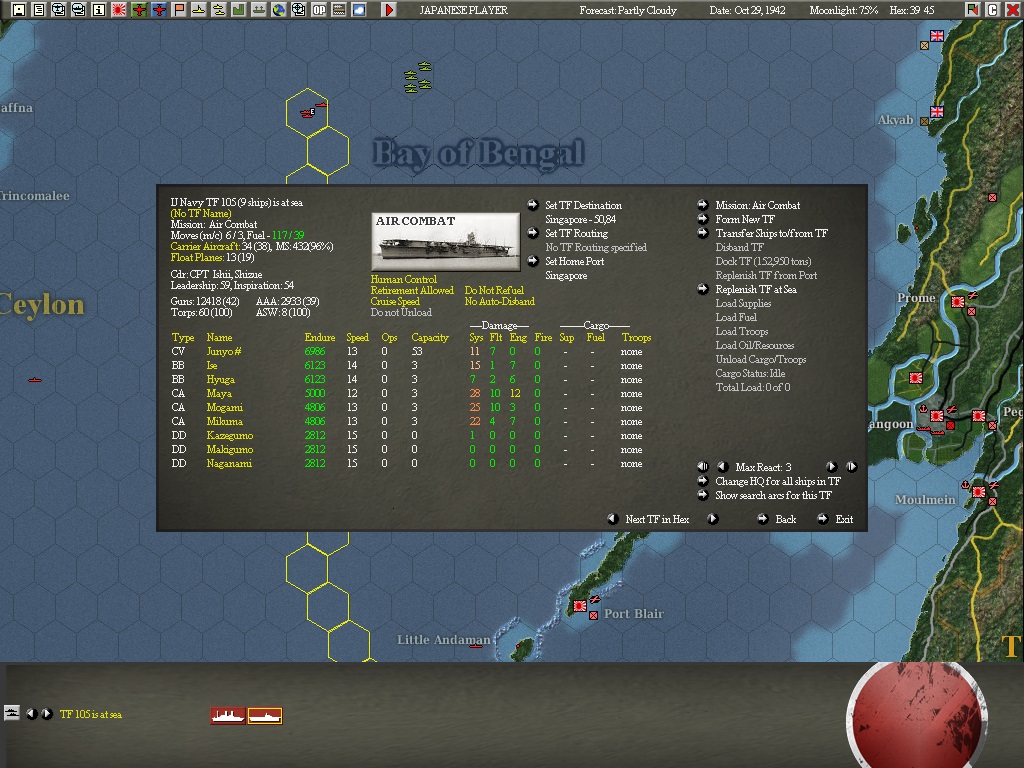Open the document list icon in toolbar

click(x=39, y=10)
